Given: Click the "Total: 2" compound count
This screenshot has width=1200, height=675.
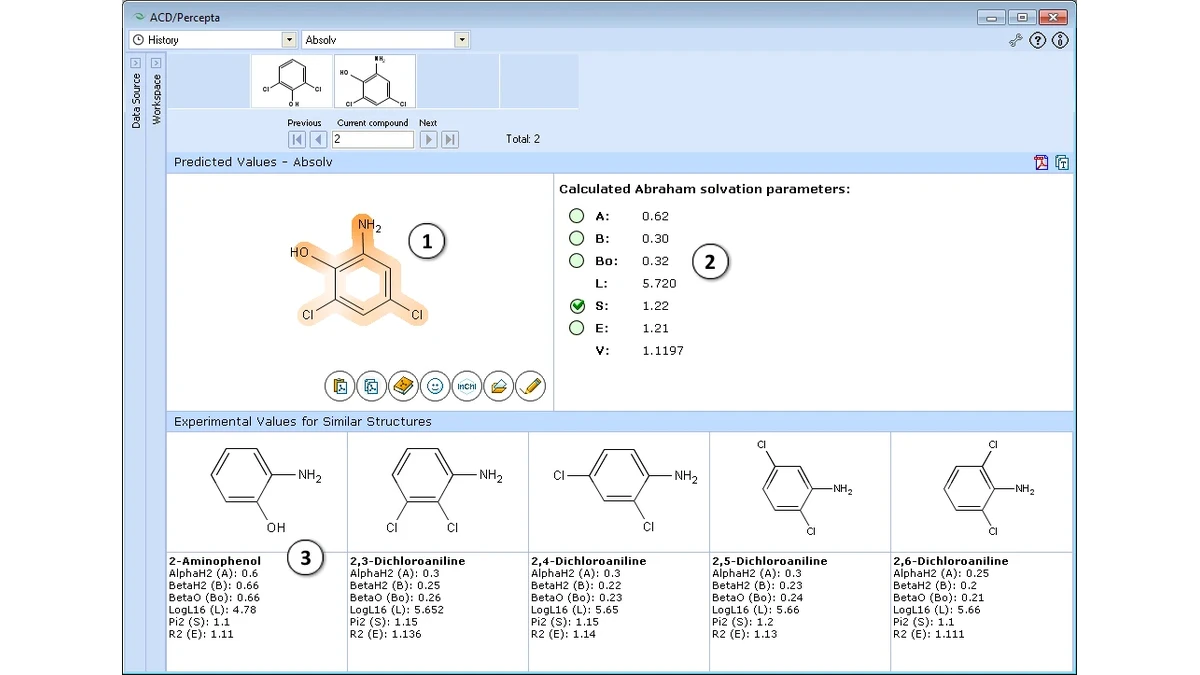Looking at the screenshot, I should point(523,139).
